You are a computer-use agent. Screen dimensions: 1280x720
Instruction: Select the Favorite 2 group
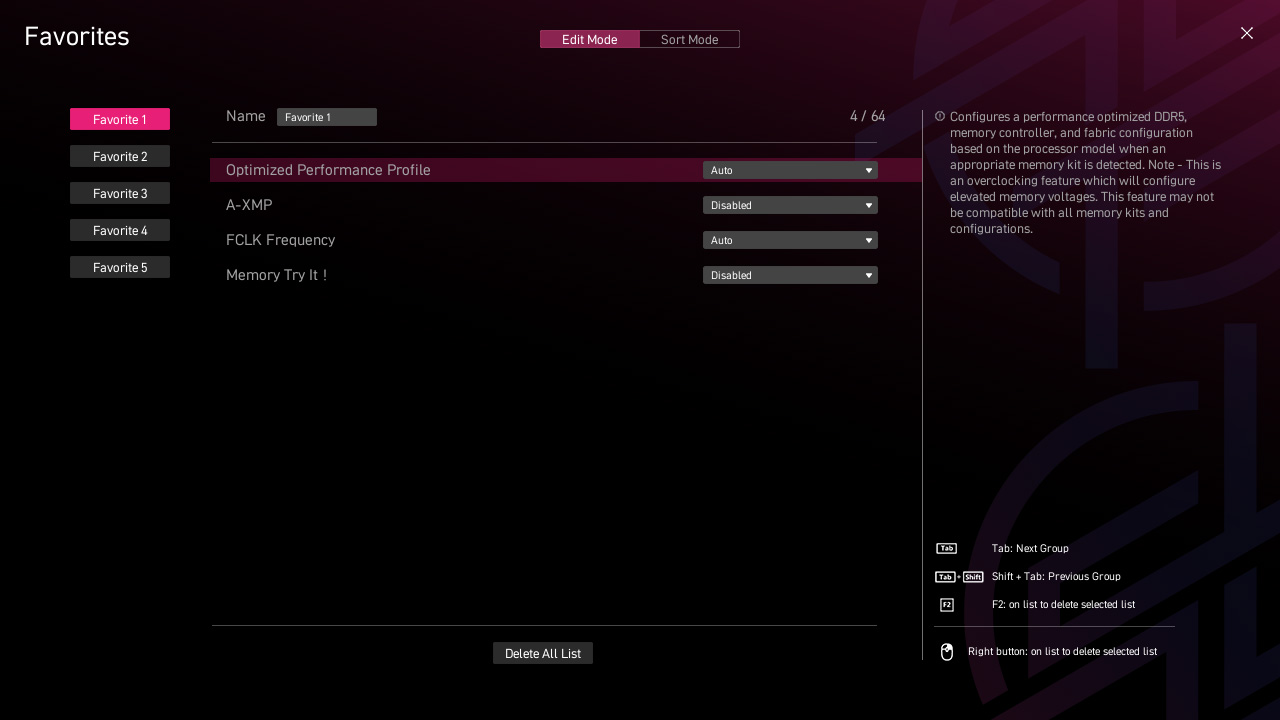click(120, 156)
